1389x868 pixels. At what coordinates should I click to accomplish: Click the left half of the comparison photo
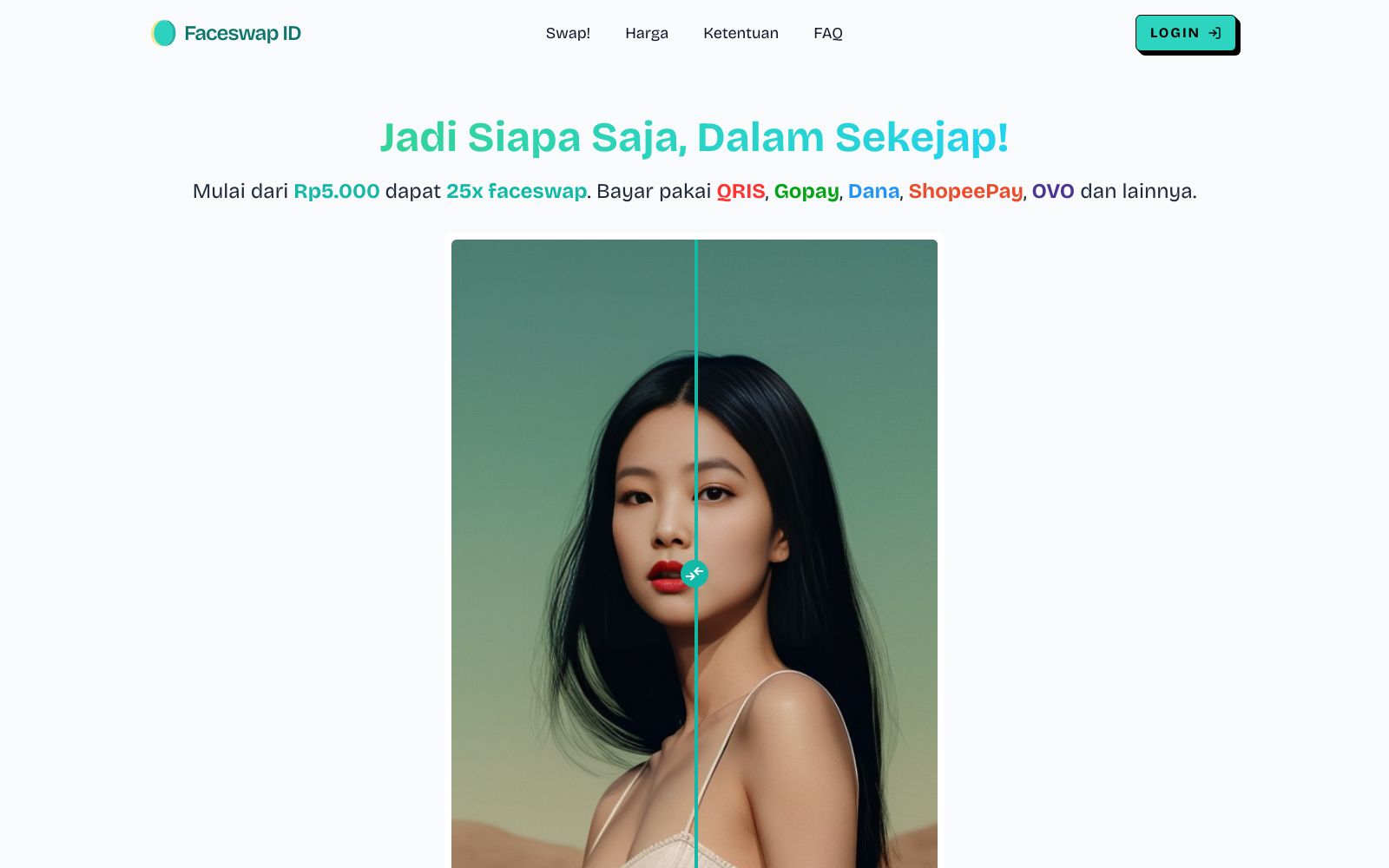573,554
